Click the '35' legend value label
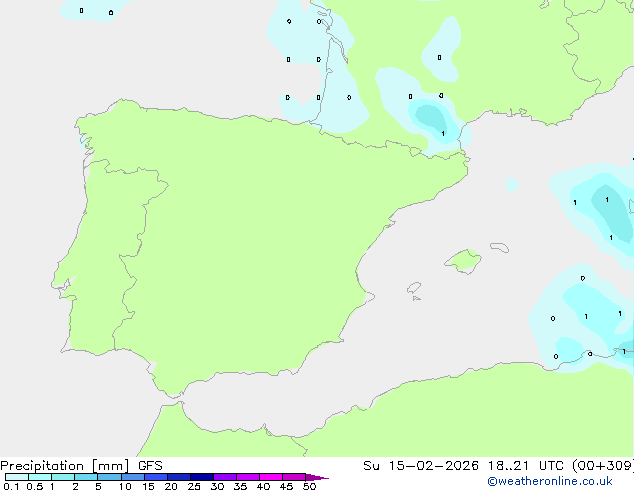This screenshot has height=490, width=634. pos(240,486)
